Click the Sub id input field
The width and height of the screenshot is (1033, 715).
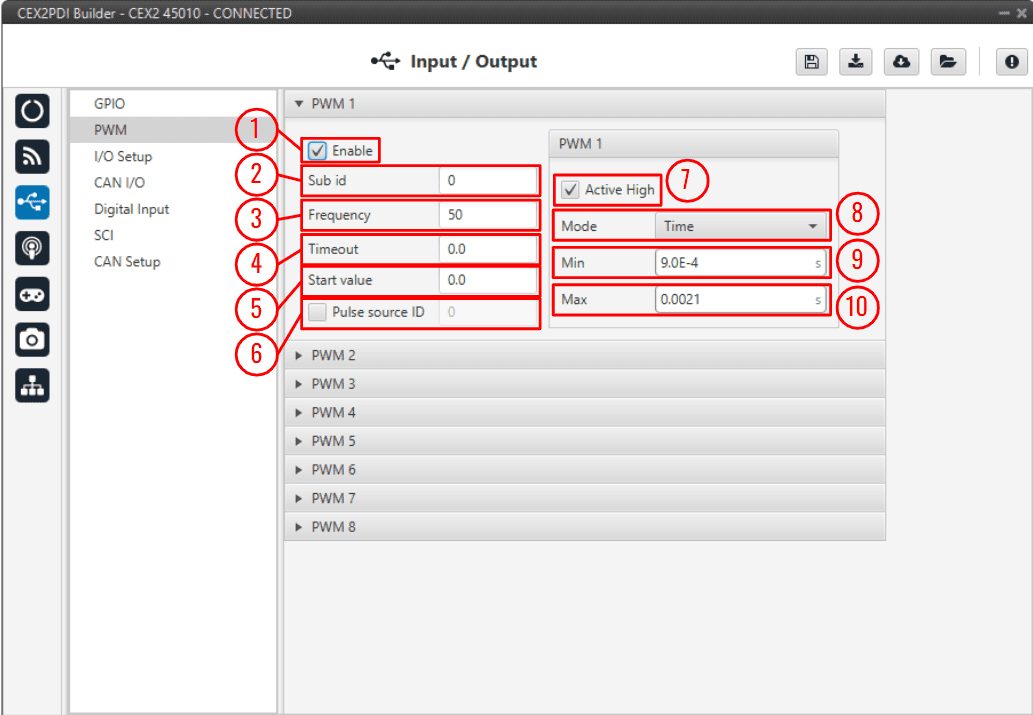(488, 181)
